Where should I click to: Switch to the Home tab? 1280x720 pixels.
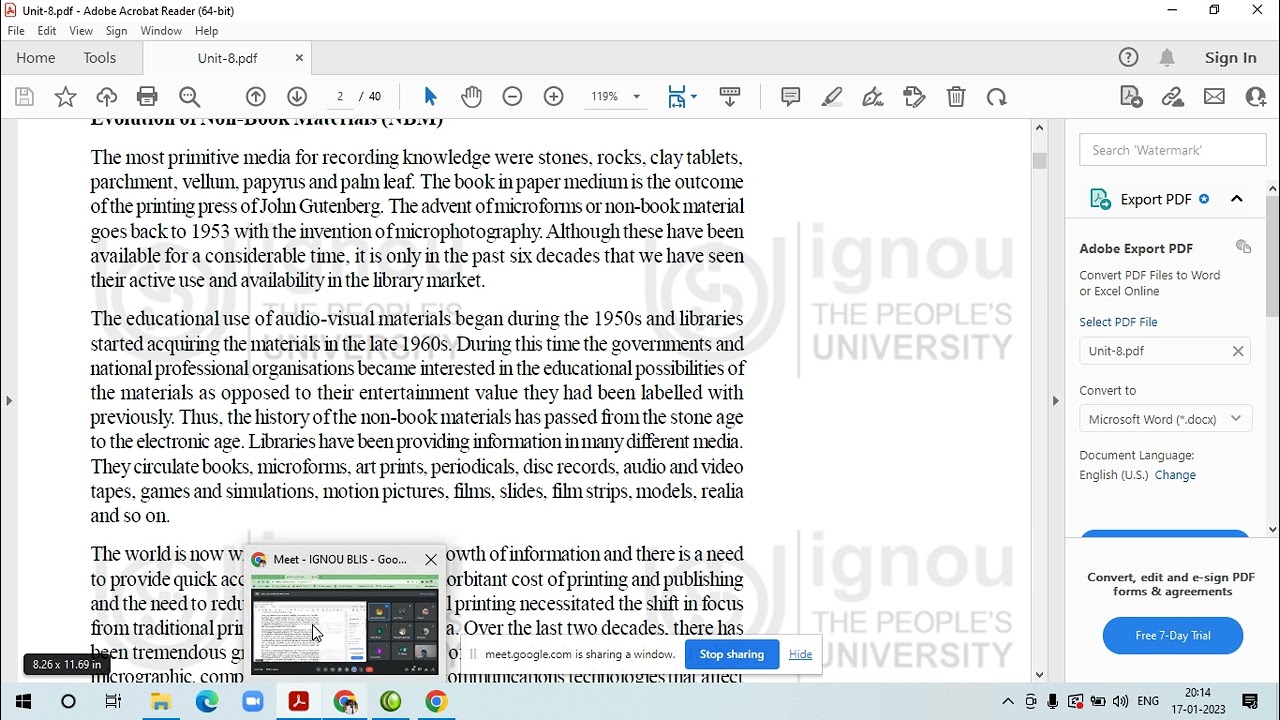tap(36, 58)
